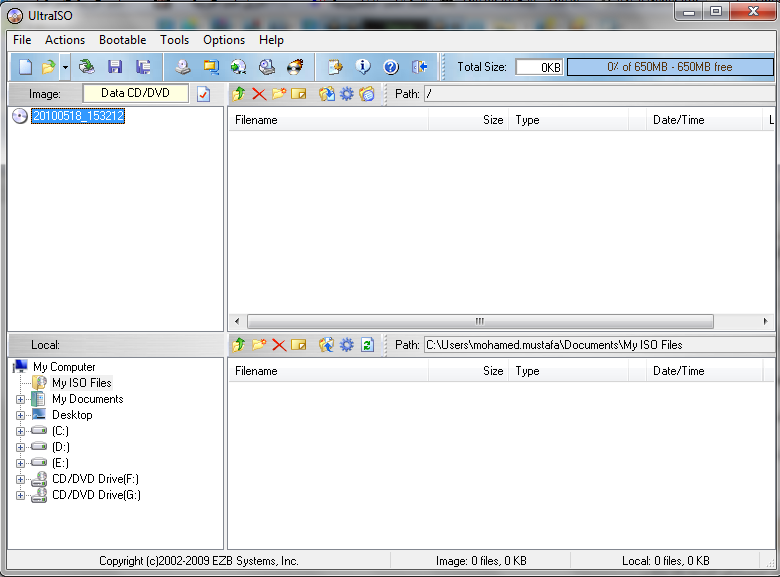The image size is (780, 577).
Task: Click the Open CD/DVD icon
Action: click(x=87, y=67)
